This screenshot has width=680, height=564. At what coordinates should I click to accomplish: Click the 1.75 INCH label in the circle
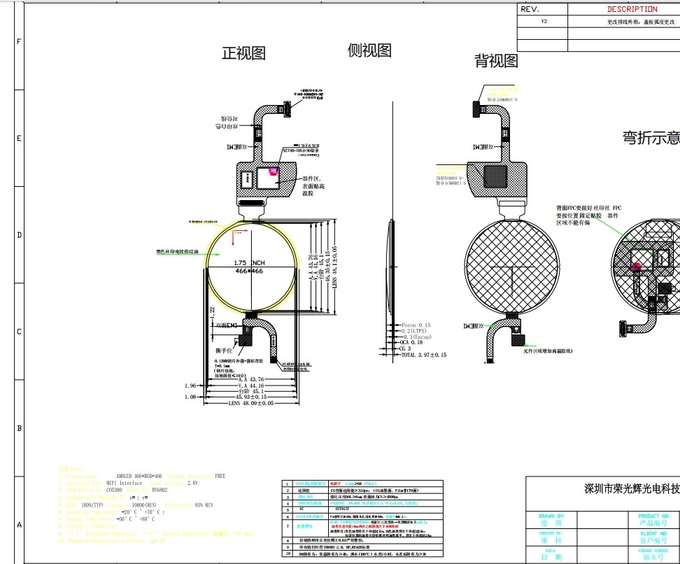coord(249,263)
